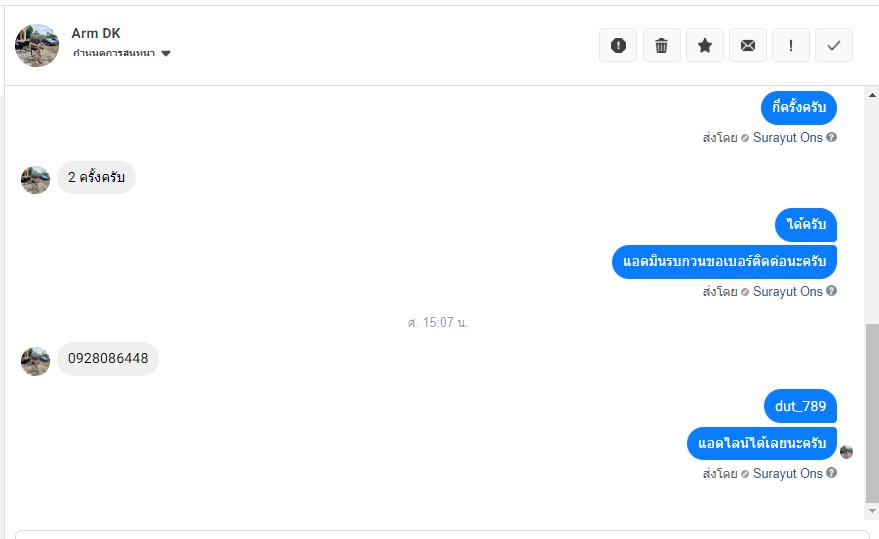Open Arm DK's profile picture in header
The image size is (879, 539).
37,45
